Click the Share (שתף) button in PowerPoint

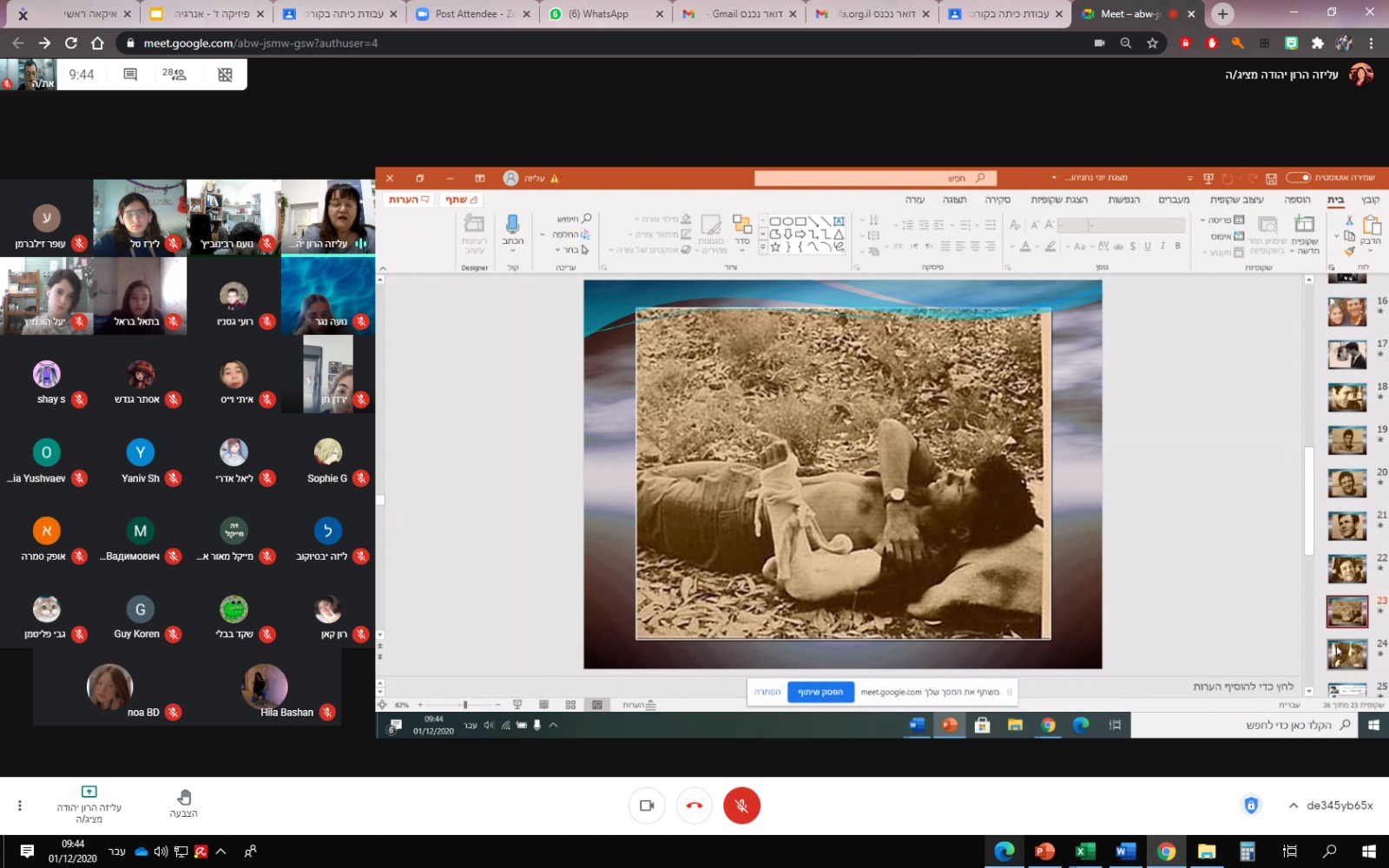[x=461, y=200]
